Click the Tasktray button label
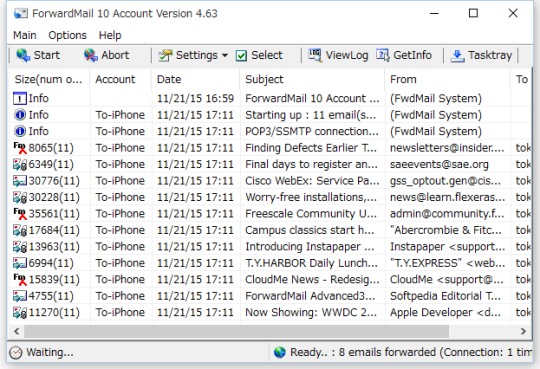Viewport: 540px width, 369px height. click(x=490, y=55)
